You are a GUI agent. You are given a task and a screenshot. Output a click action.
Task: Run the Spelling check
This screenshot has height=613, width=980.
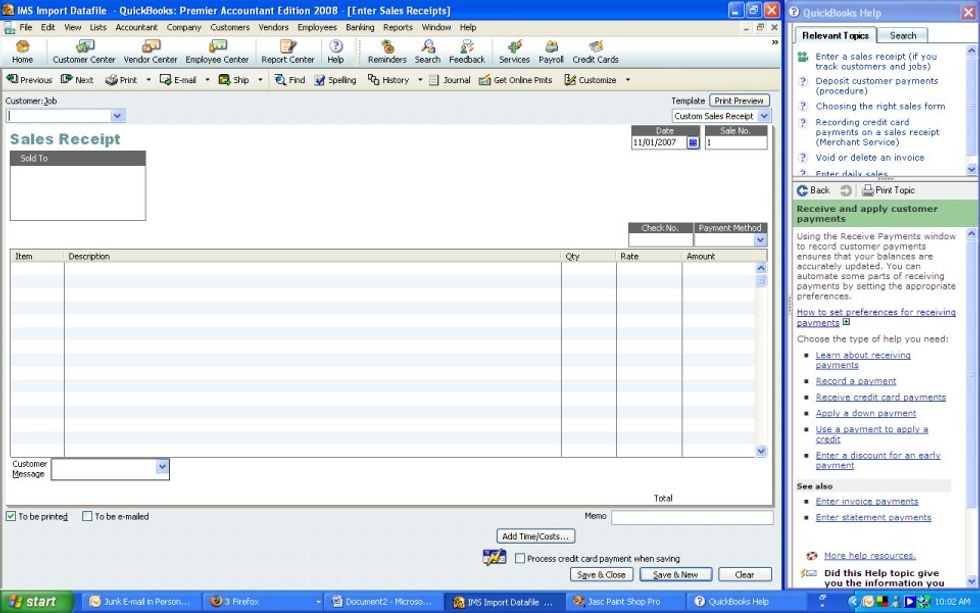(335, 80)
